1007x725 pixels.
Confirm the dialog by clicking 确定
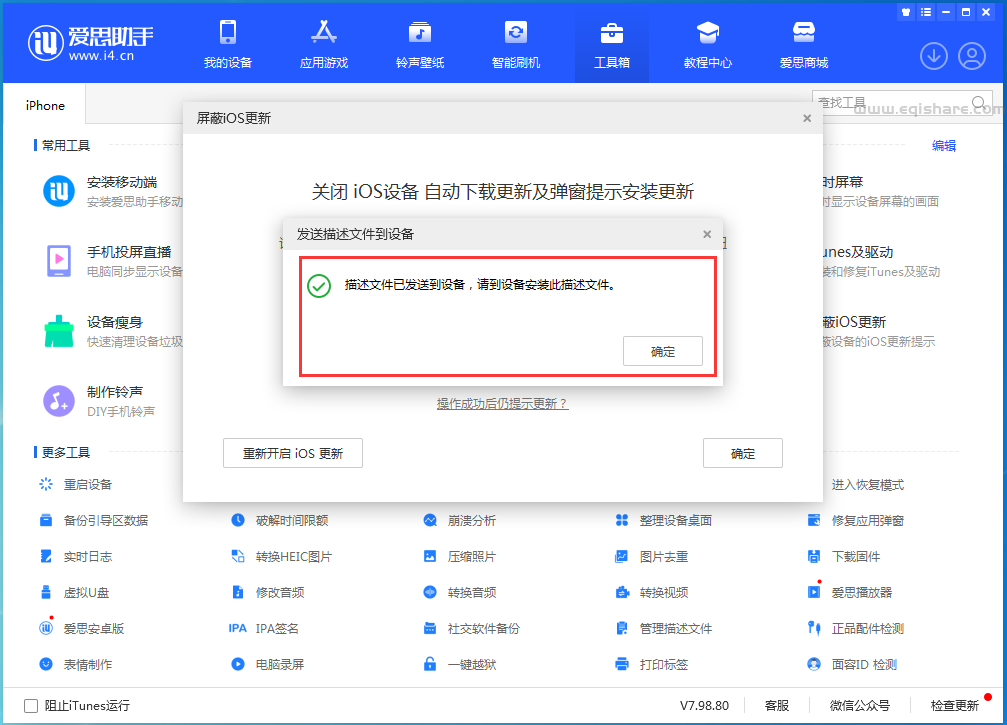click(x=662, y=351)
